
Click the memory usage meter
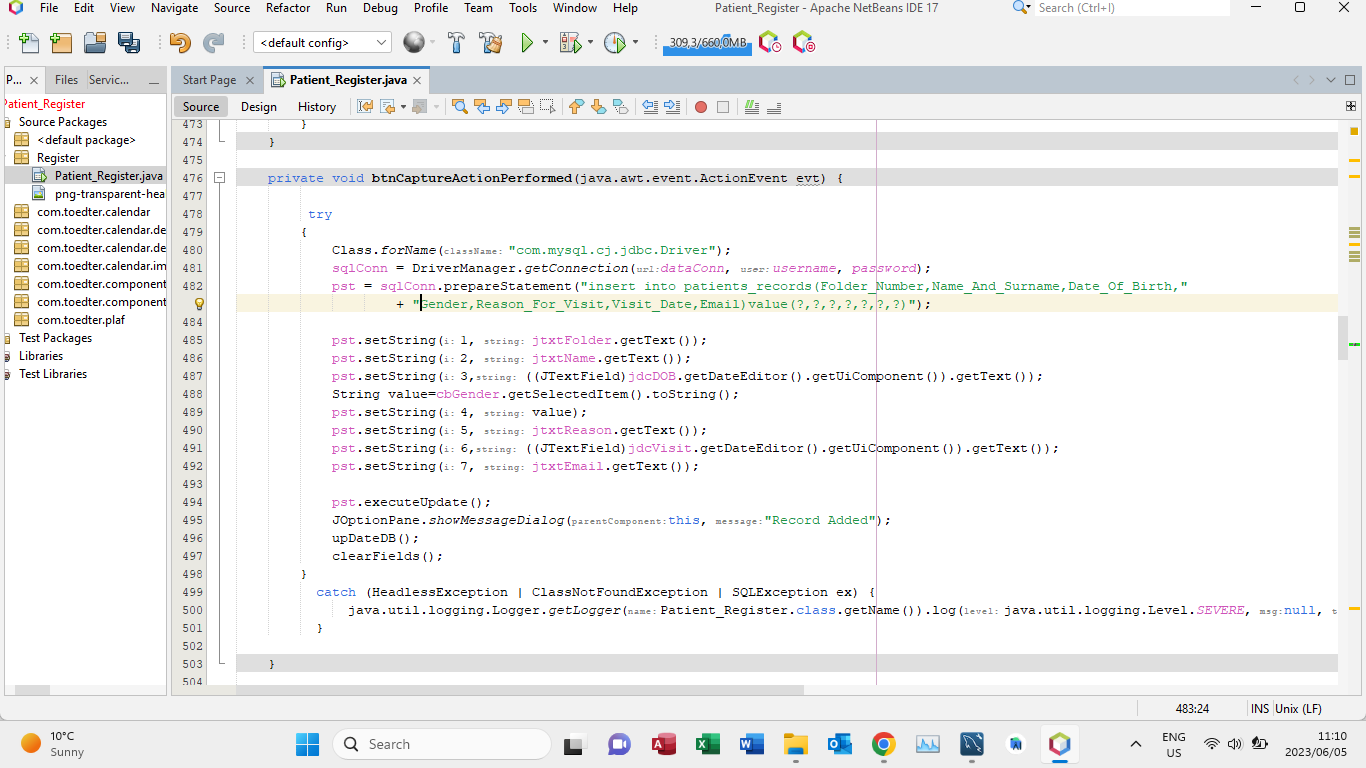706,42
